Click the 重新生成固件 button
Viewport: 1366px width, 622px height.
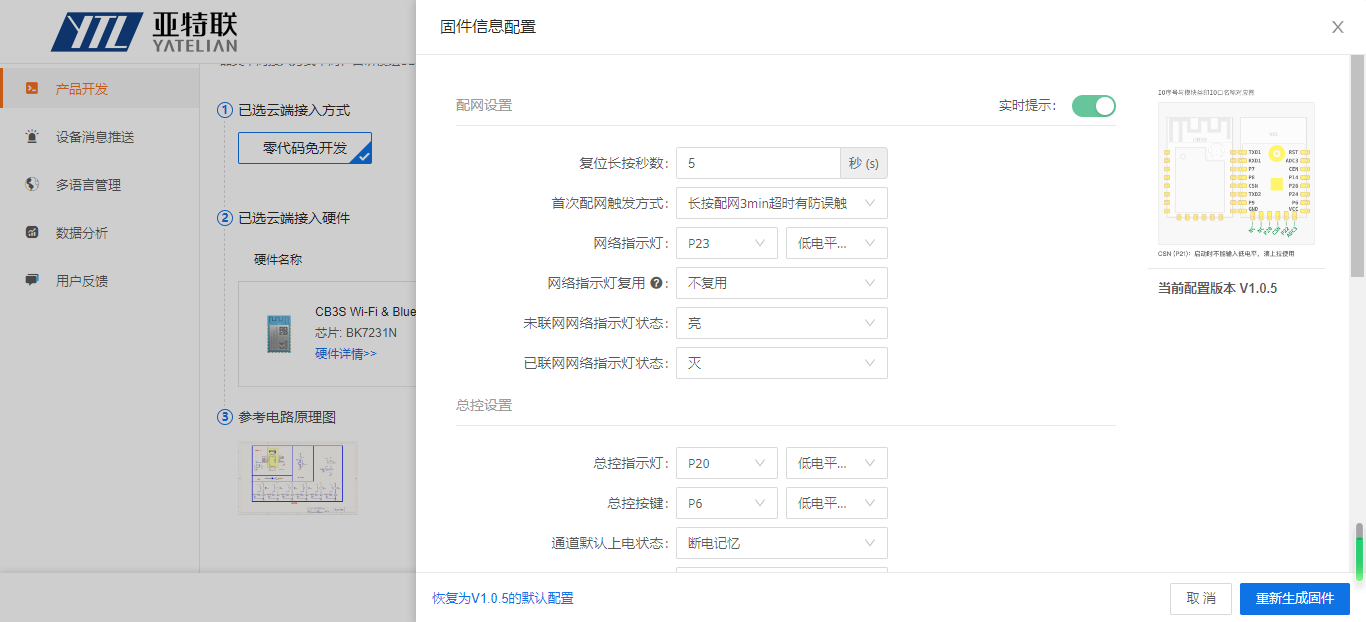[1294, 598]
